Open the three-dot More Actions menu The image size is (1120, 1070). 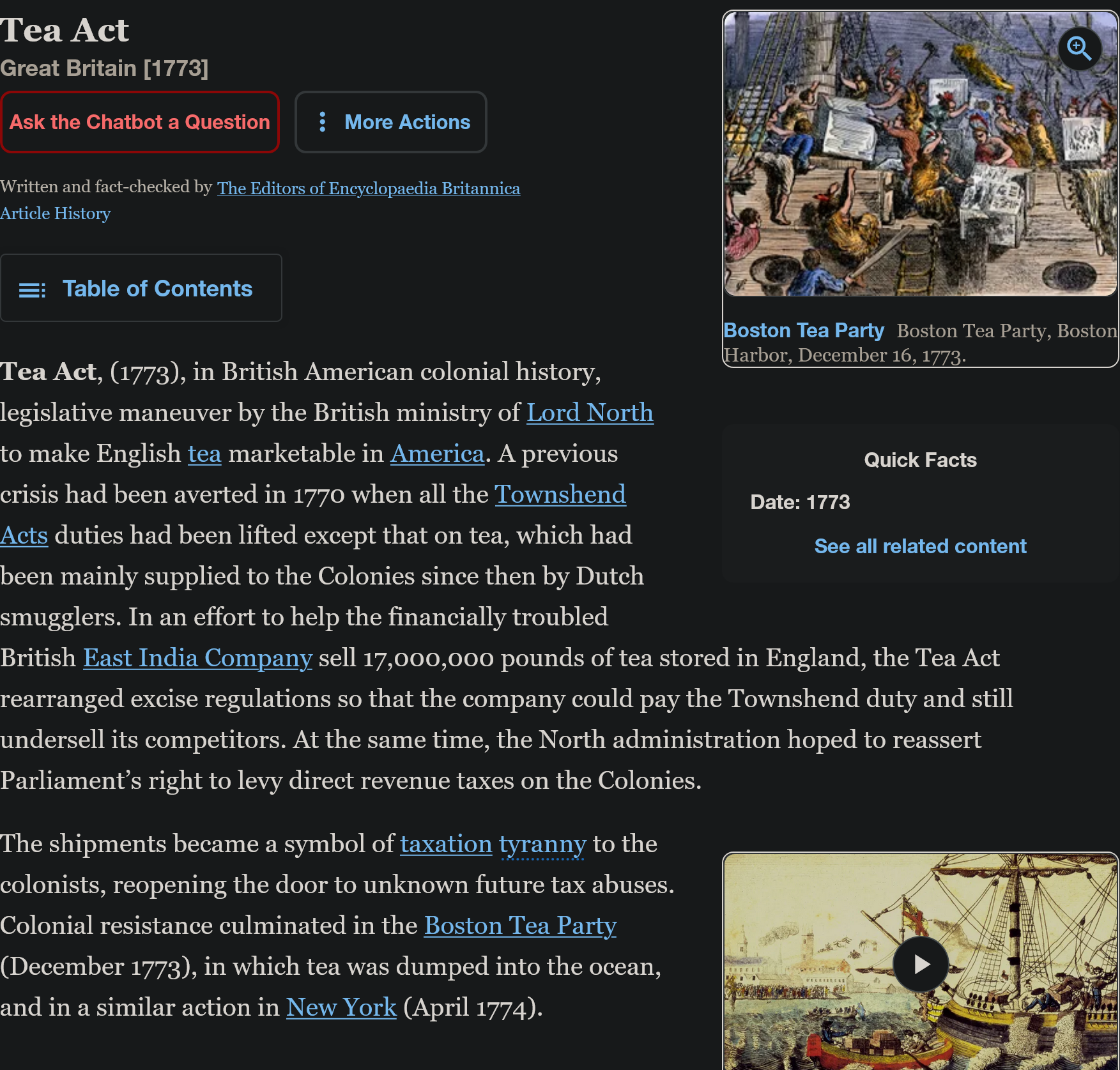pos(391,122)
